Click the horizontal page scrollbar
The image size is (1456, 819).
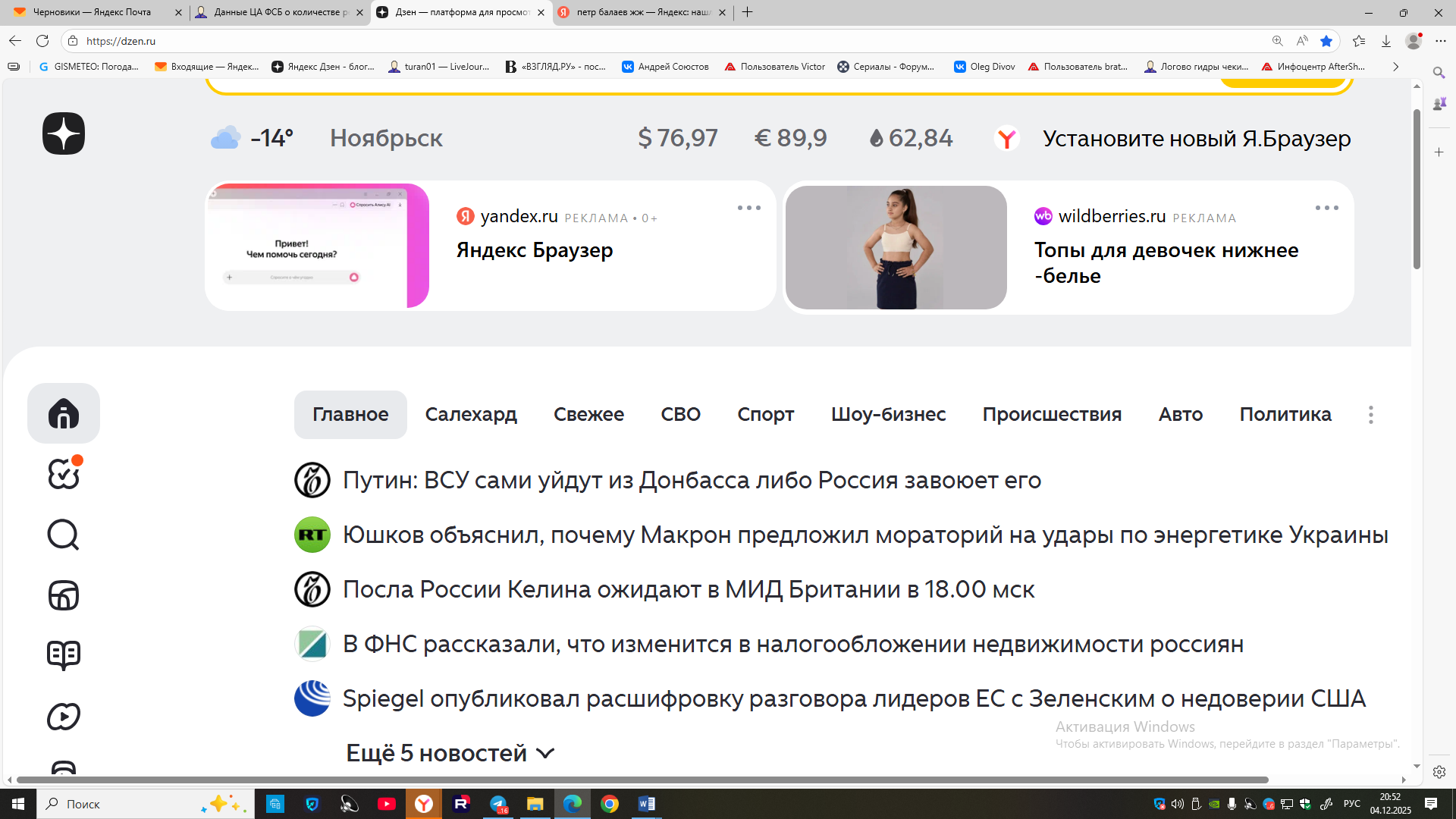click(642, 780)
